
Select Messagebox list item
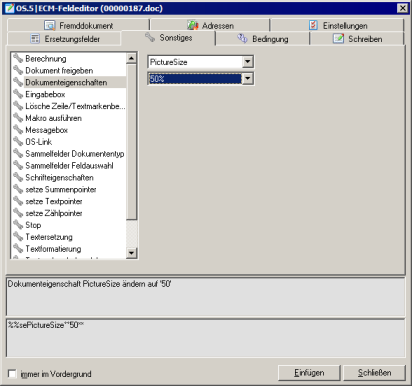[x=46, y=130]
